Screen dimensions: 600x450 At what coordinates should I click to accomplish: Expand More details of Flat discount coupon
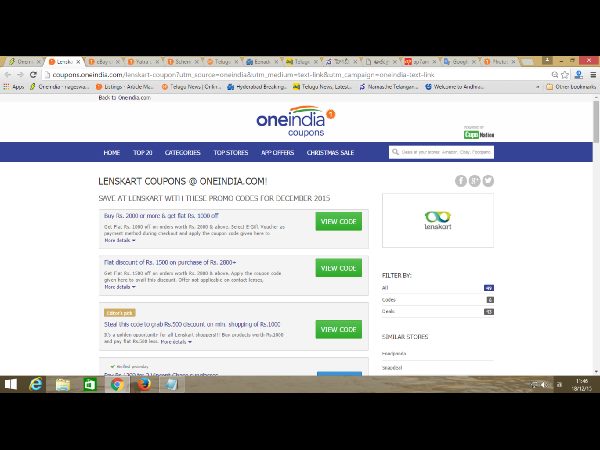pos(119,287)
